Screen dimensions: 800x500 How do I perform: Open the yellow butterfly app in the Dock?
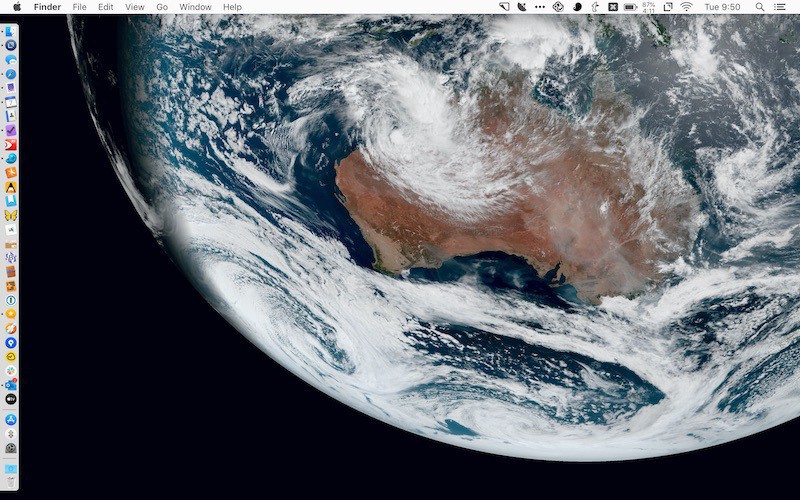(x=11, y=215)
